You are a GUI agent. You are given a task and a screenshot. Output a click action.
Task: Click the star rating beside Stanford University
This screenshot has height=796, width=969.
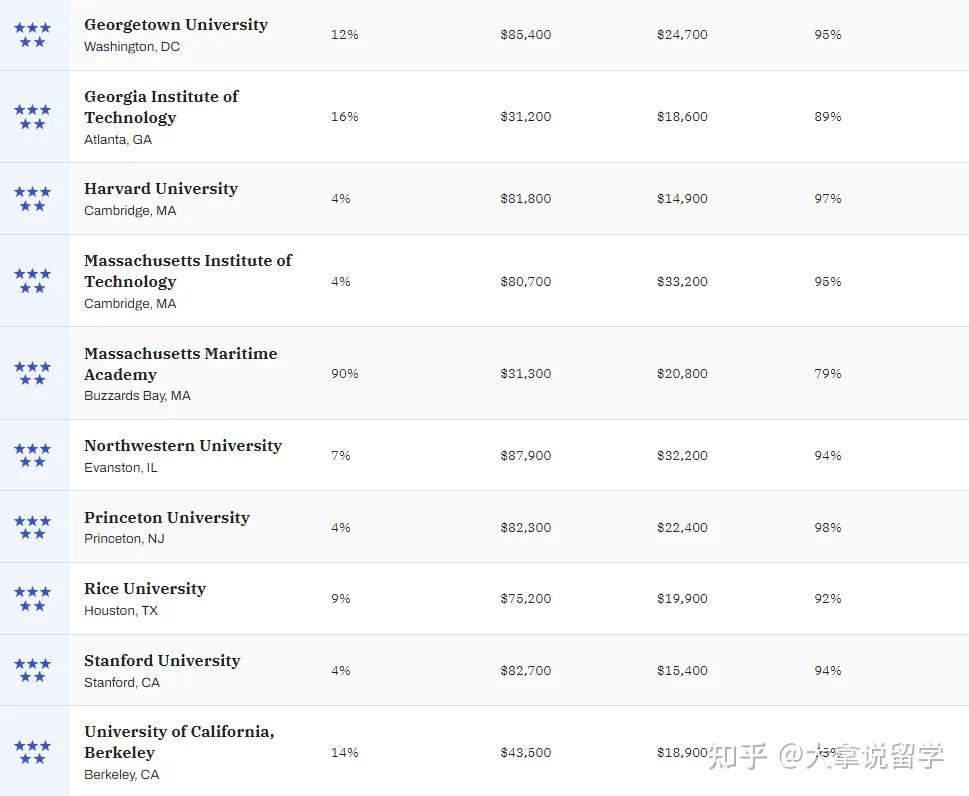[x=32, y=670]
